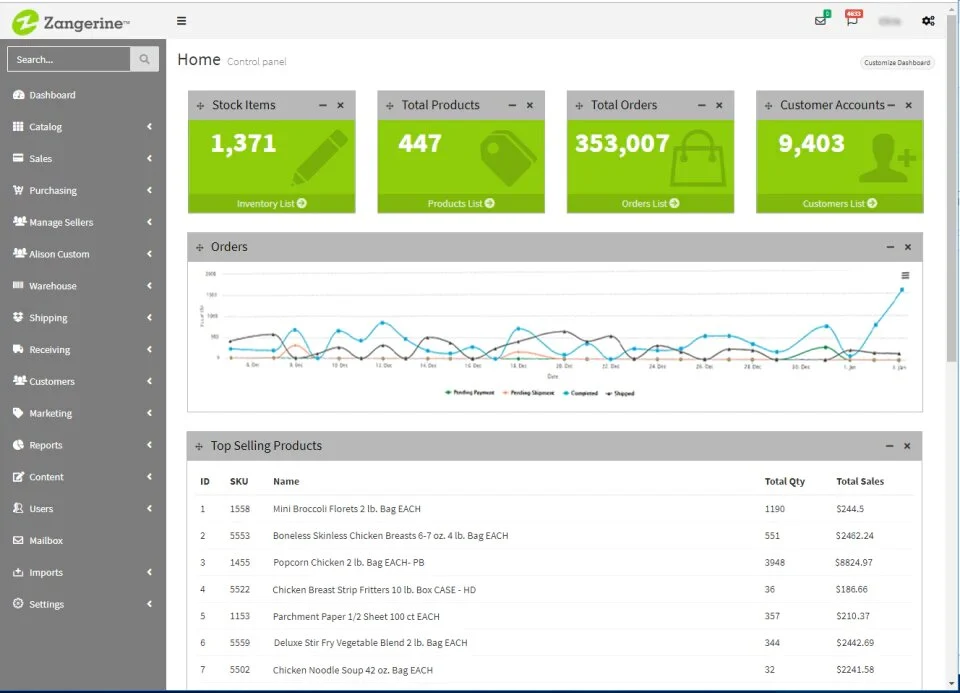The height and width of the screenshot is (693, 960).
Task: Open Mailbox from the sidebar
Action: click(x=83, y=541)
